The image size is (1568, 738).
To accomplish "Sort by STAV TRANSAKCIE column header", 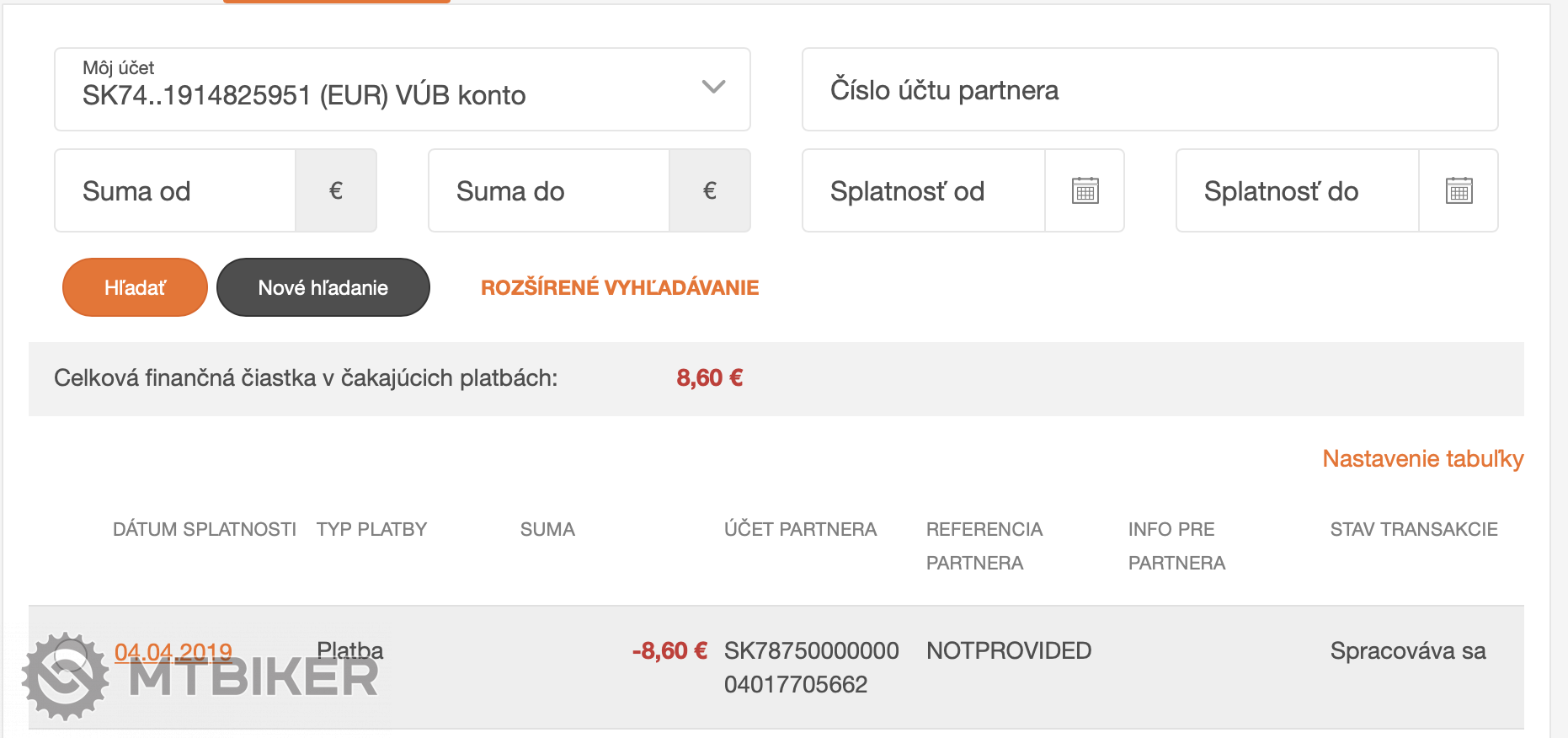I will tap(1414, 529).
